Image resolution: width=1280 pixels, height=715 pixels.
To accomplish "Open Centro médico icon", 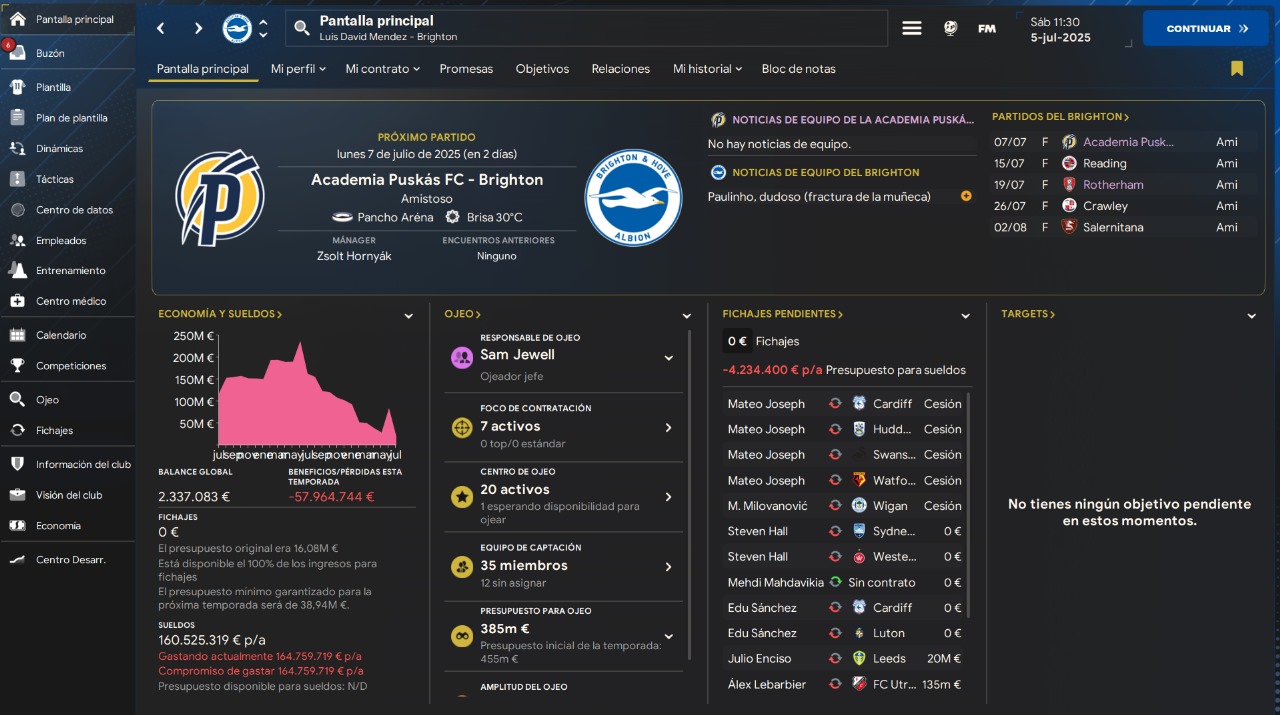I will tap(17, 301).
